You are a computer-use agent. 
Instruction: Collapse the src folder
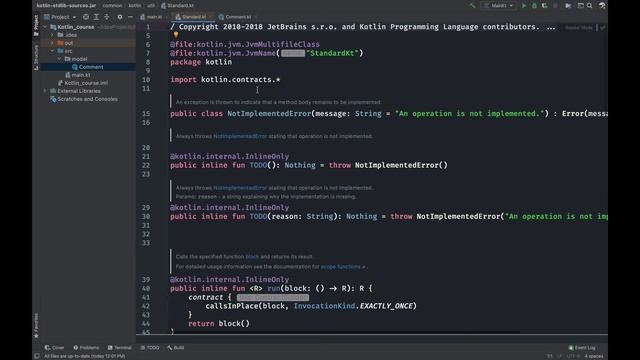pos(52,51)
